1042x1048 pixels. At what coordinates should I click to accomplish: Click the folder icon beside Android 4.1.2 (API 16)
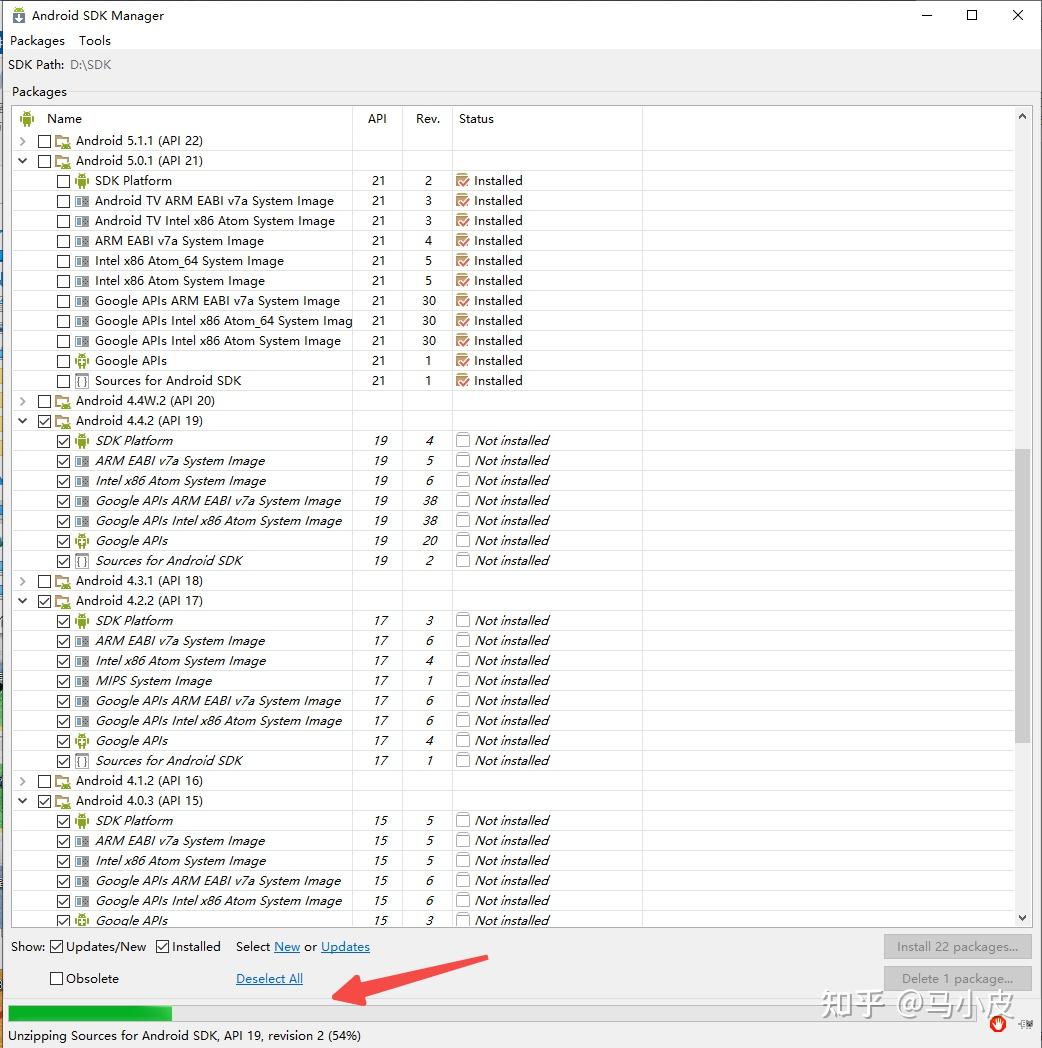pyautogui.click(x=63, y=781)
